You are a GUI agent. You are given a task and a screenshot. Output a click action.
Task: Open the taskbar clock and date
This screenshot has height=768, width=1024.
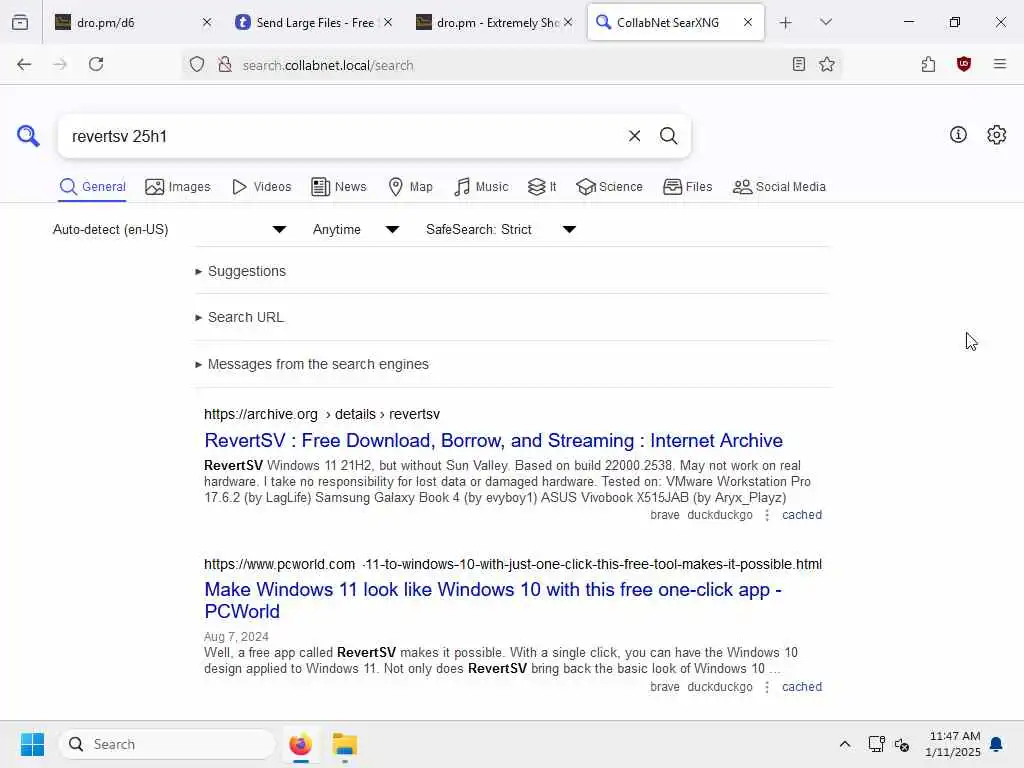click(x=953, y=744)
